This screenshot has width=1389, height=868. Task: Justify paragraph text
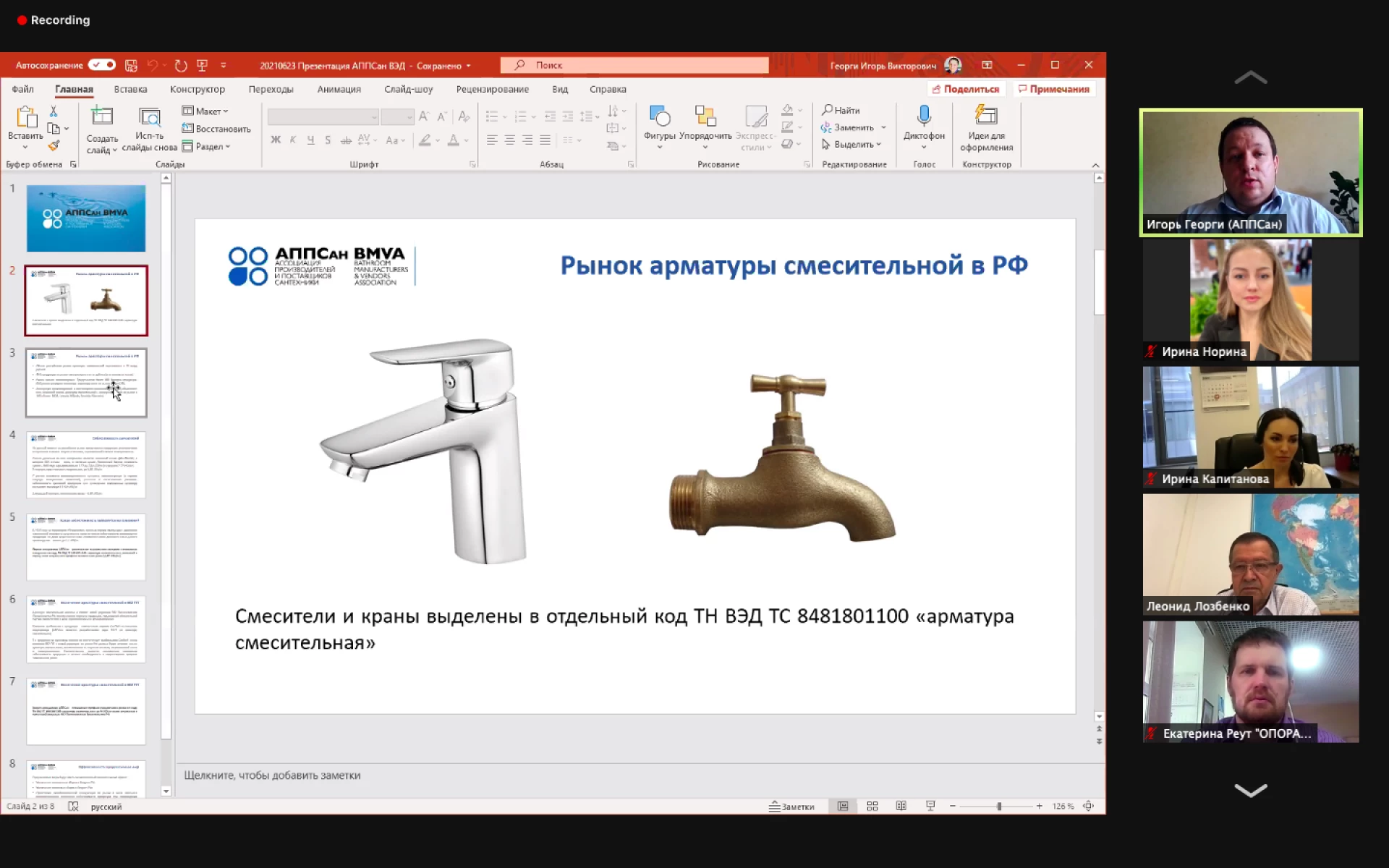pyautogui.click(x=545, y=140)
